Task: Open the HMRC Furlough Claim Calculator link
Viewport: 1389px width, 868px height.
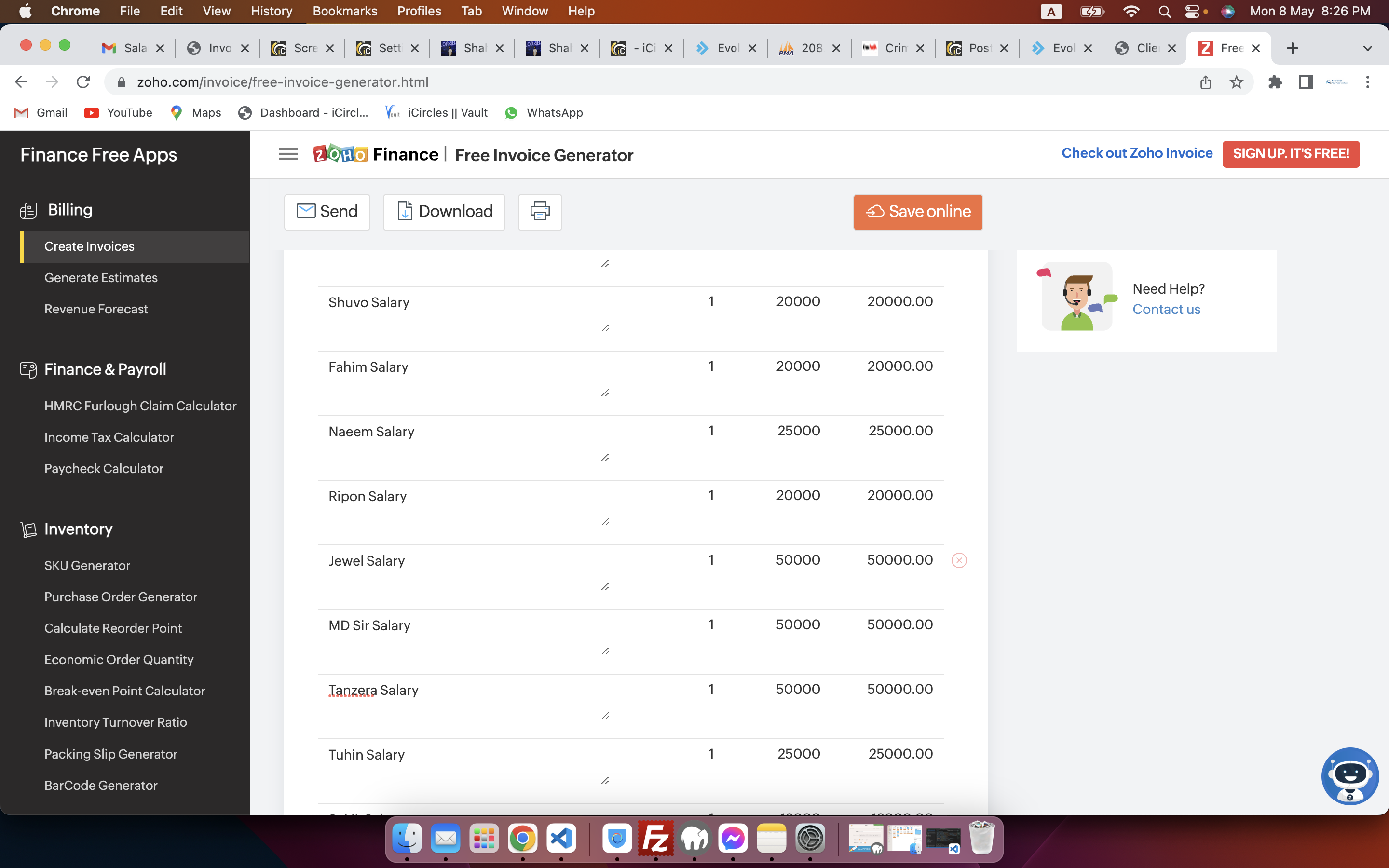Action: (x=140, y=406)
